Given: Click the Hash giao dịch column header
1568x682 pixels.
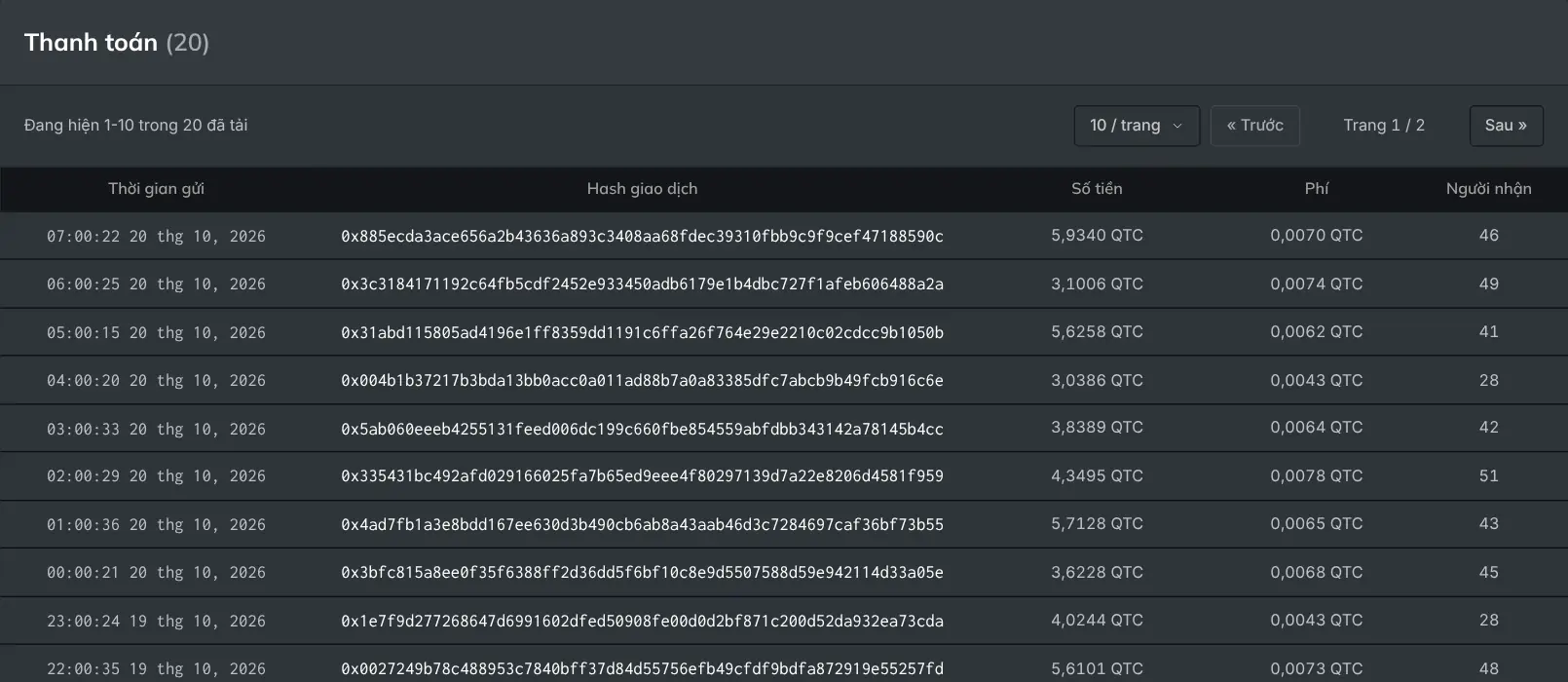Looking at the screenshot, I should coord(642,189).
